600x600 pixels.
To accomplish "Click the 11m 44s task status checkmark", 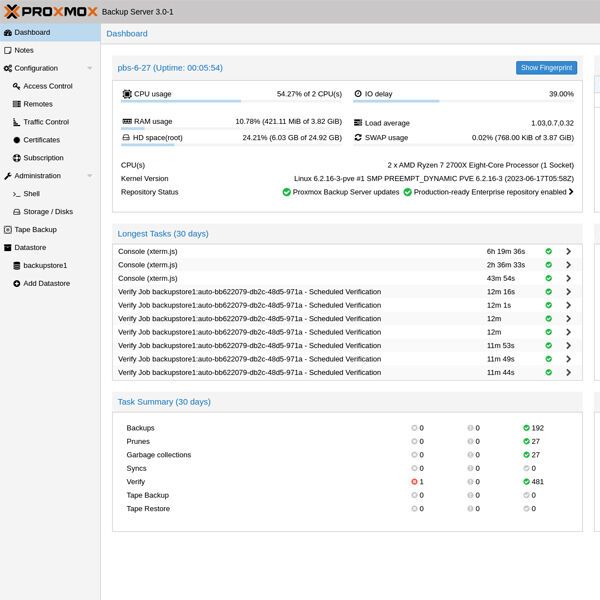I will point(549,372).
